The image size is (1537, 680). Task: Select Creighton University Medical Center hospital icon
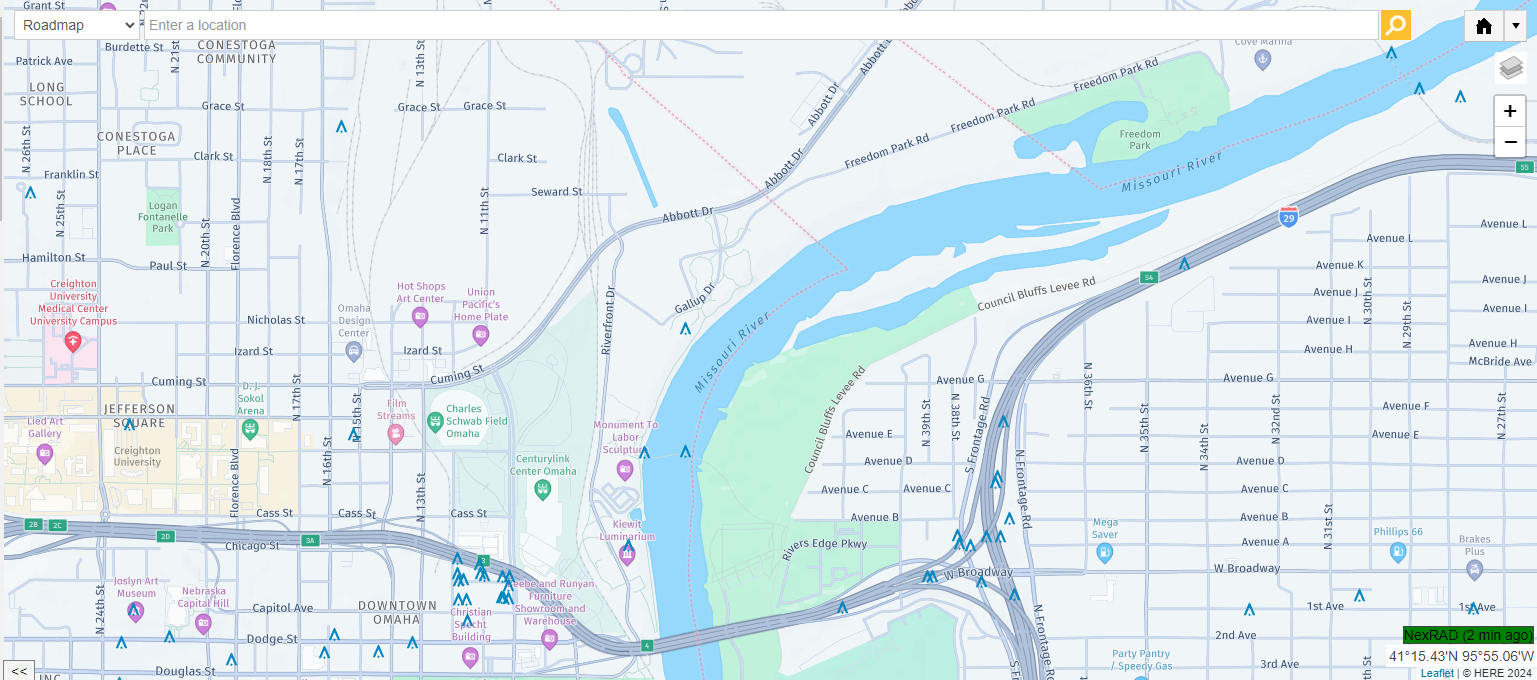click(x=72, y=342)
